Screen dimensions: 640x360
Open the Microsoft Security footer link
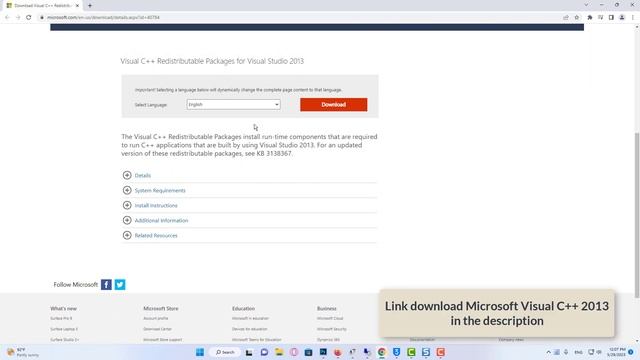(x=331, y=329)
